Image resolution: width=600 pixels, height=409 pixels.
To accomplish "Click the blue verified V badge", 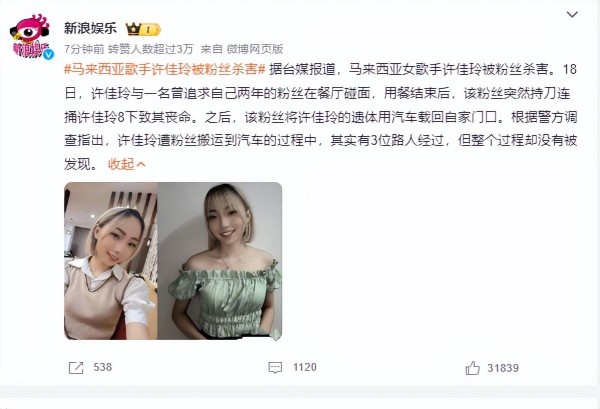I will pyautogui.click(x=48, y=54).
